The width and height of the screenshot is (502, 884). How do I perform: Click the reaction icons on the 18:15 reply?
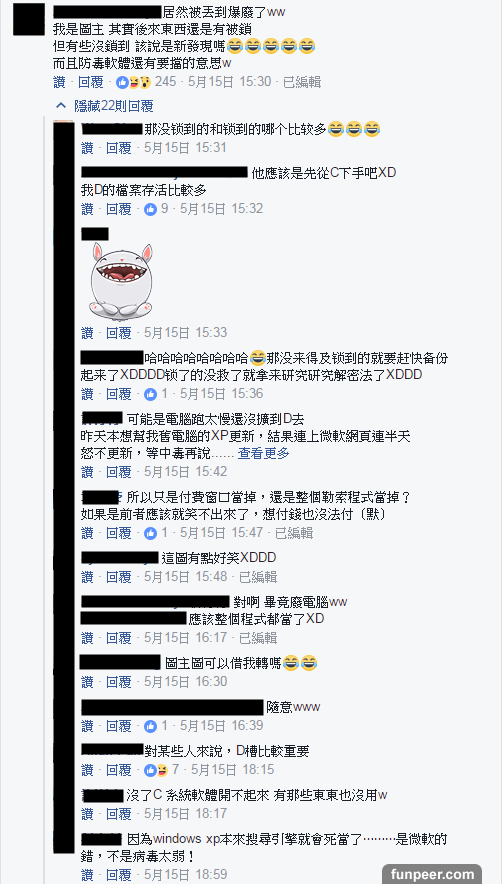[156, 769]
